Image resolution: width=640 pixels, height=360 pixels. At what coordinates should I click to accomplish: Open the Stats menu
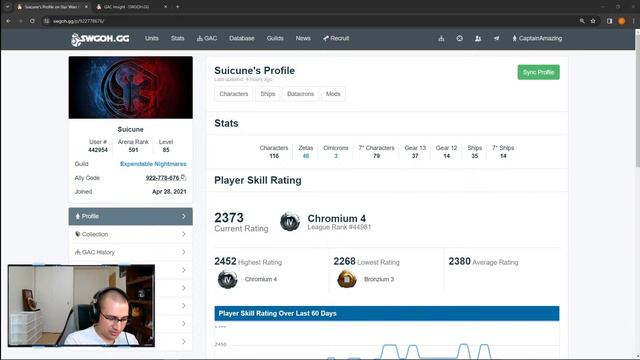177,38
